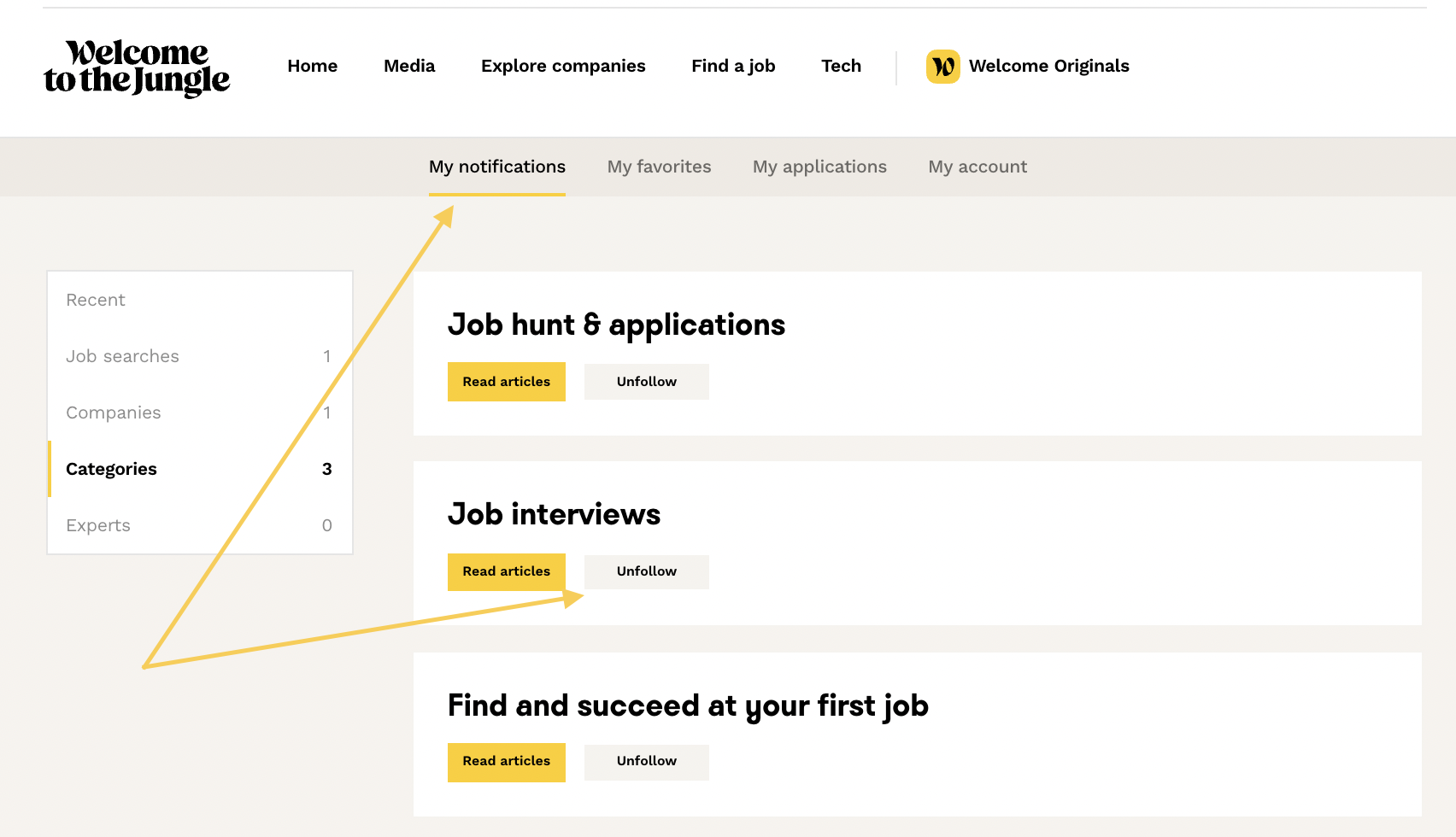Open the Tech navigation link

(x=841, y=66)
